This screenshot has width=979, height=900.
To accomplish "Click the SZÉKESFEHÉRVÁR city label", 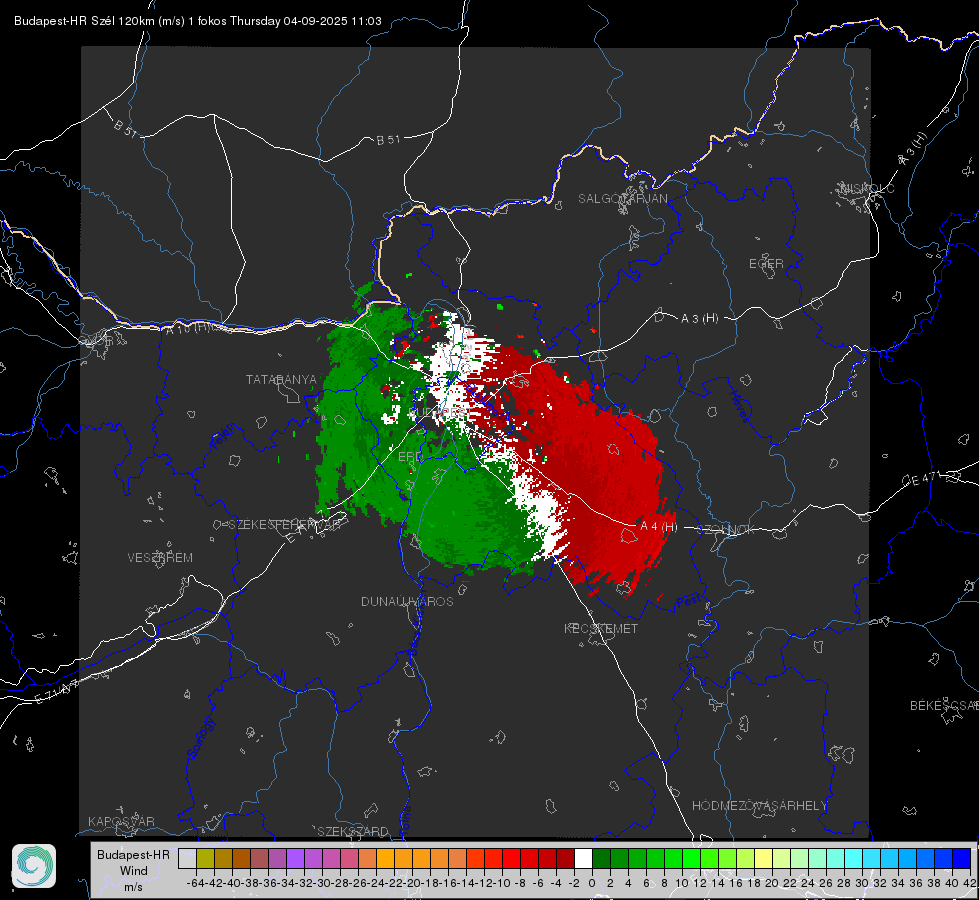I will tap(284, 525).
